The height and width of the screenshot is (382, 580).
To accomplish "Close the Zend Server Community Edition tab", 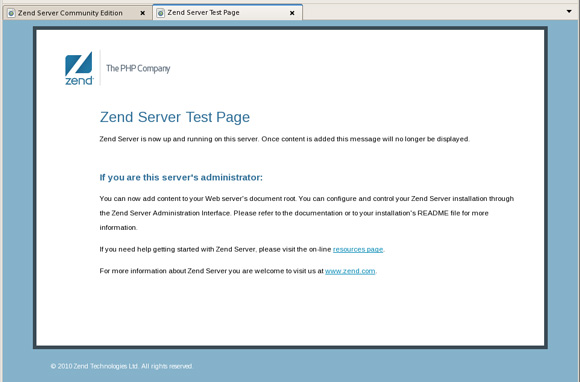I will tap(142, 13).
